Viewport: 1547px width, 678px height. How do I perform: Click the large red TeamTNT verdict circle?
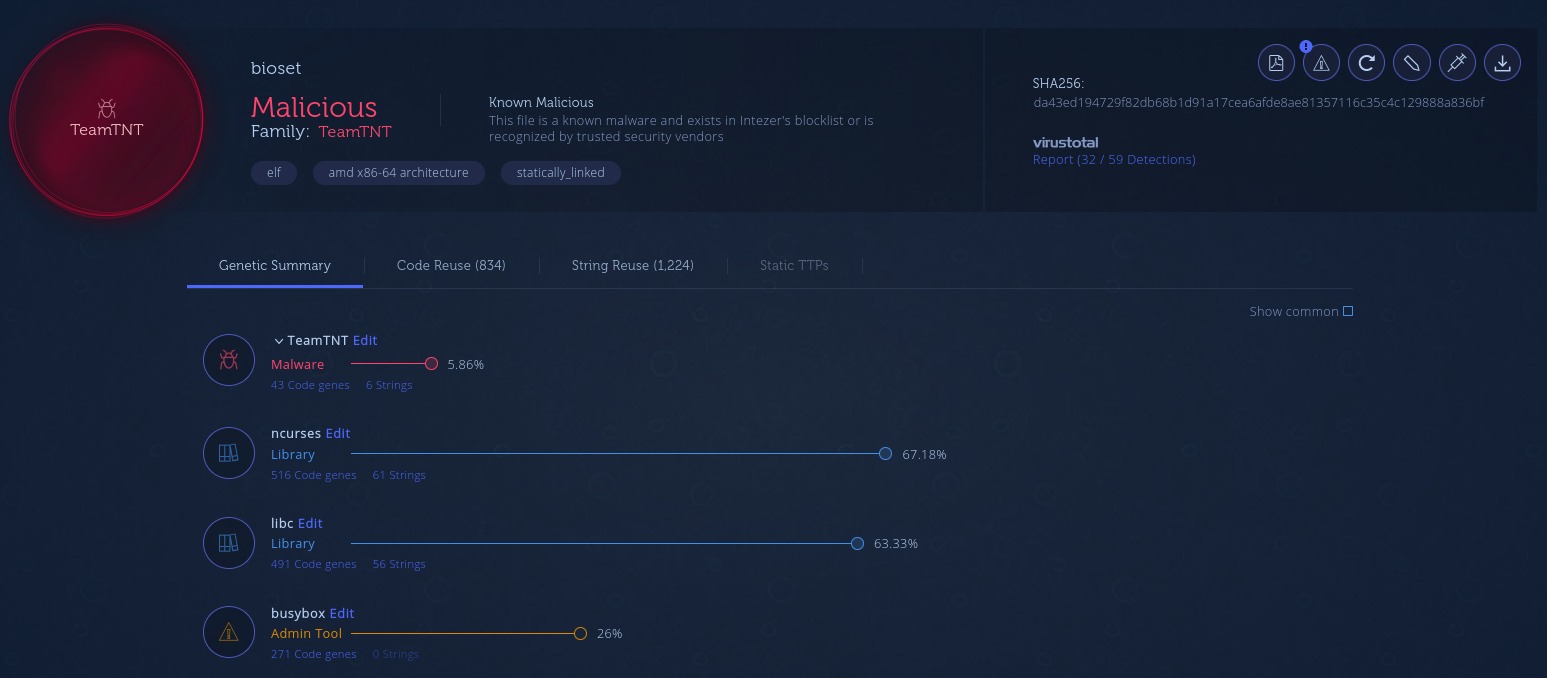click(106, 119)
